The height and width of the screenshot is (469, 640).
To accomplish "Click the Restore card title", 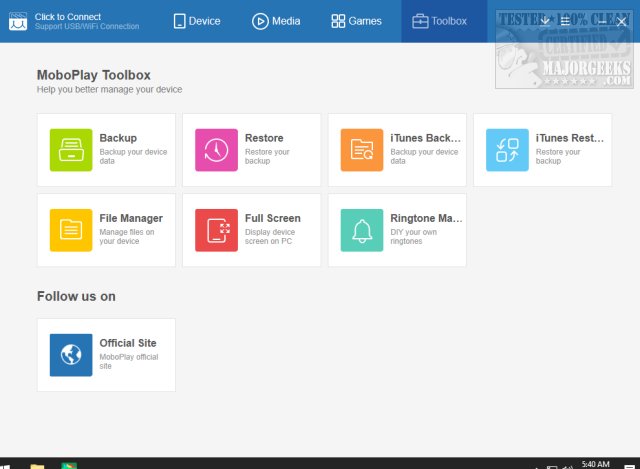I will (264, 138).
